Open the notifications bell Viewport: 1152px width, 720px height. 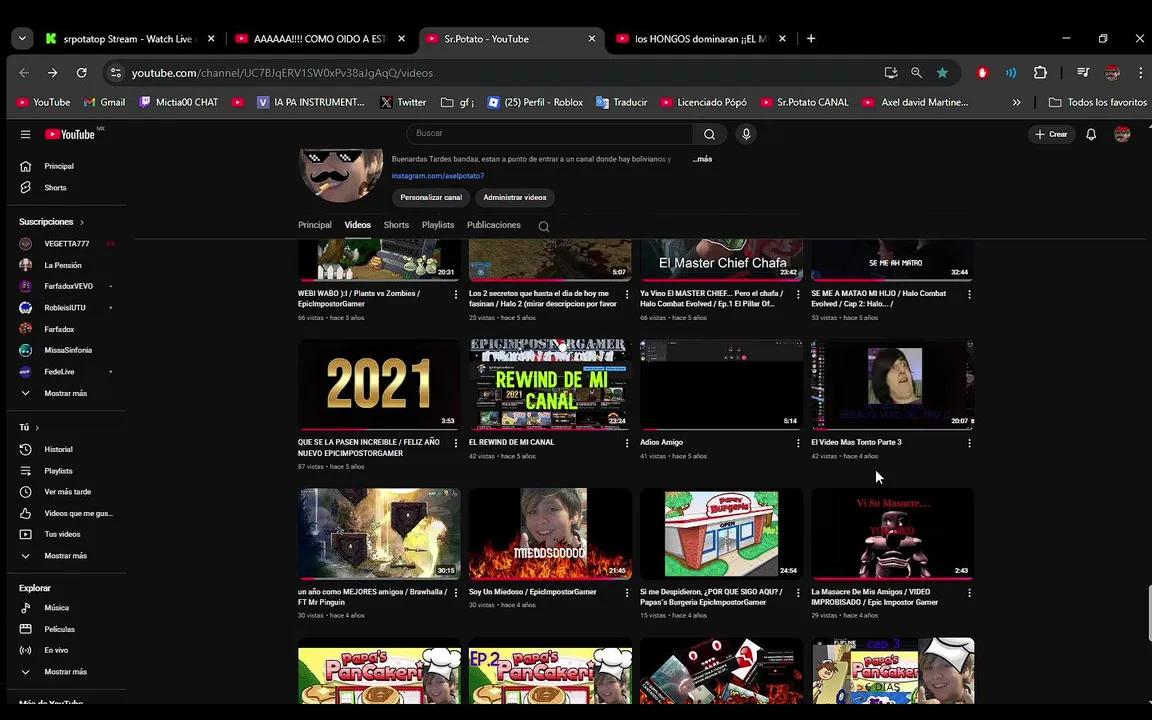(x=1091, y=134)
